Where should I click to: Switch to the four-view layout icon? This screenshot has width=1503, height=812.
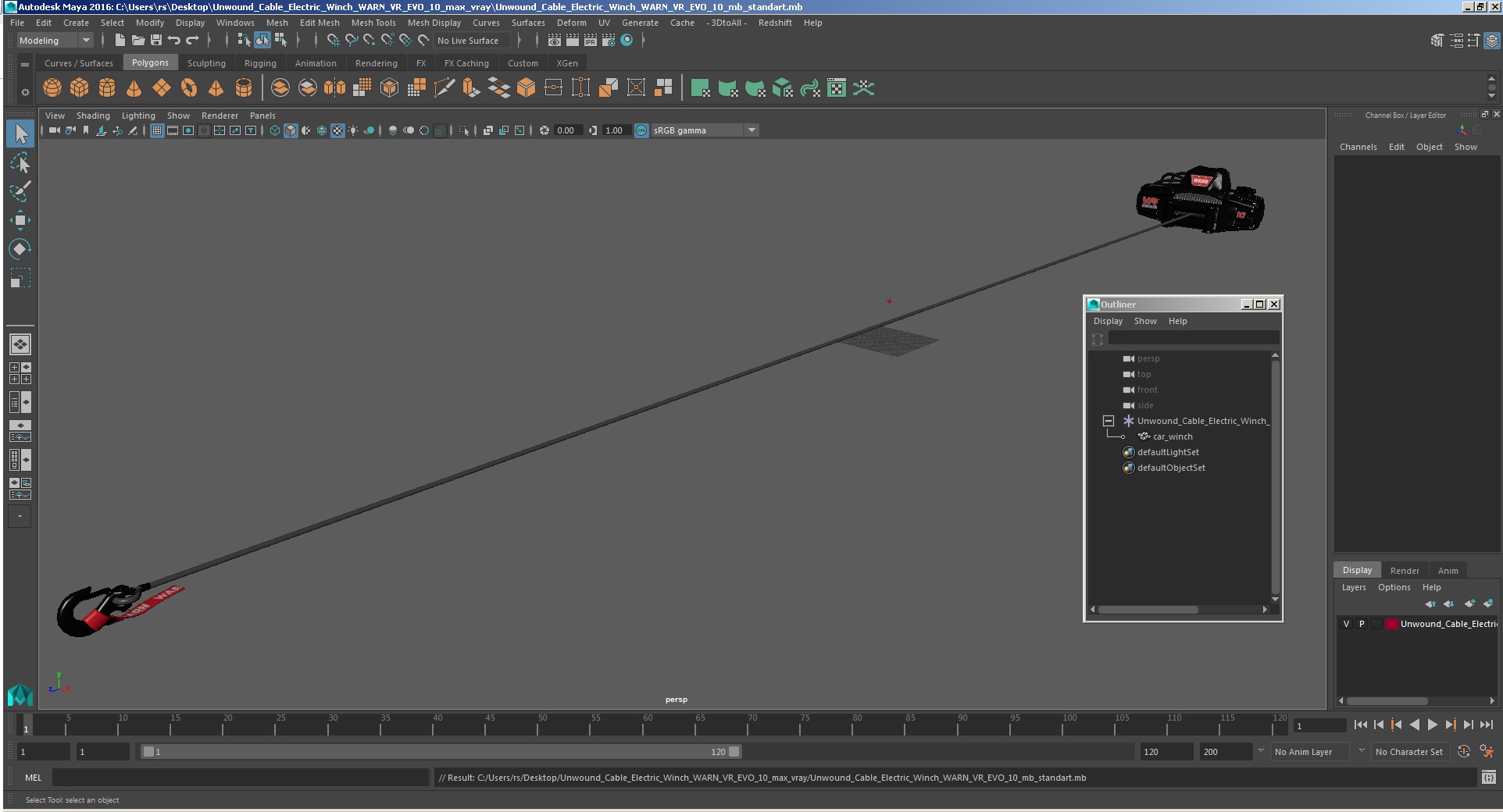[20, 373]
